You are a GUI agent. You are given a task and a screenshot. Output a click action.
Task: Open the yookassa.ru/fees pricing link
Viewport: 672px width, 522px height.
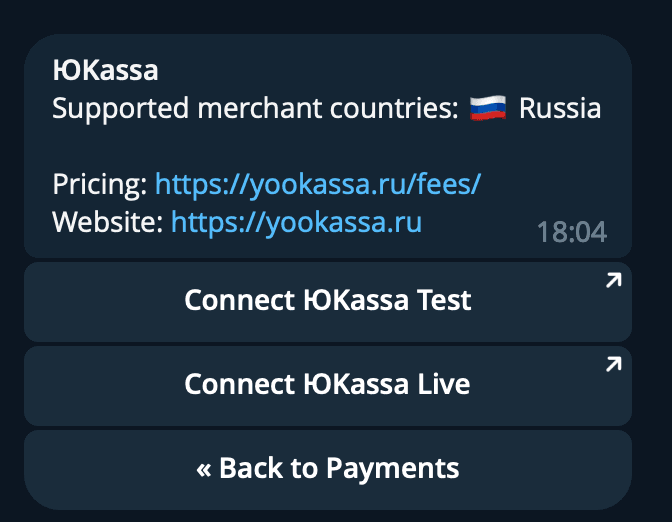[x=318, y=184]
